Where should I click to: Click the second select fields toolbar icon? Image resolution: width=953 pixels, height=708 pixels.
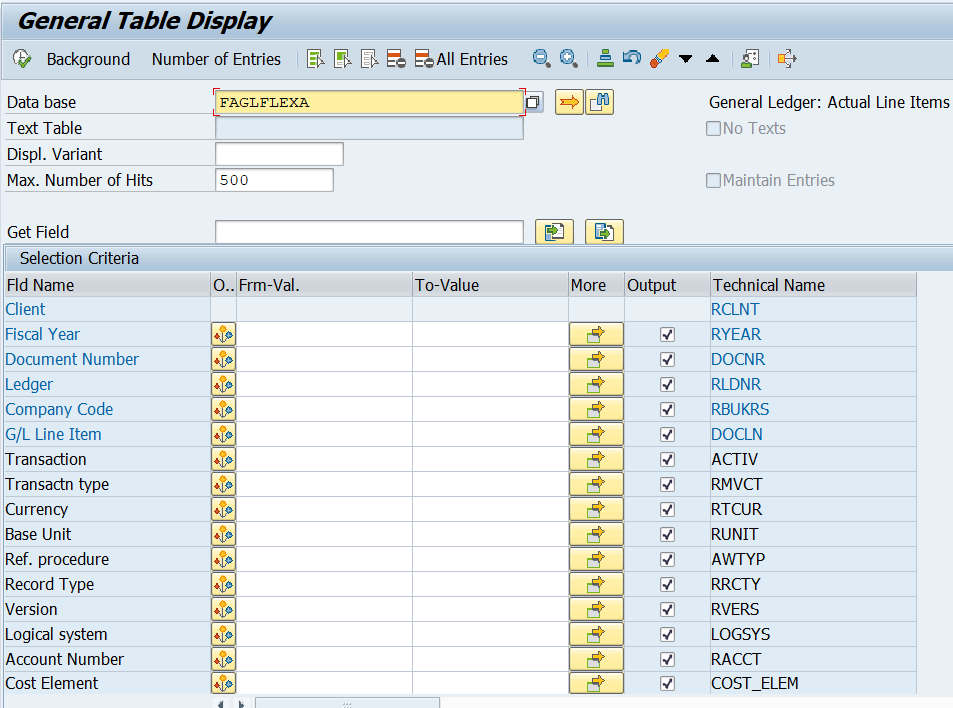tap(342, 59)
